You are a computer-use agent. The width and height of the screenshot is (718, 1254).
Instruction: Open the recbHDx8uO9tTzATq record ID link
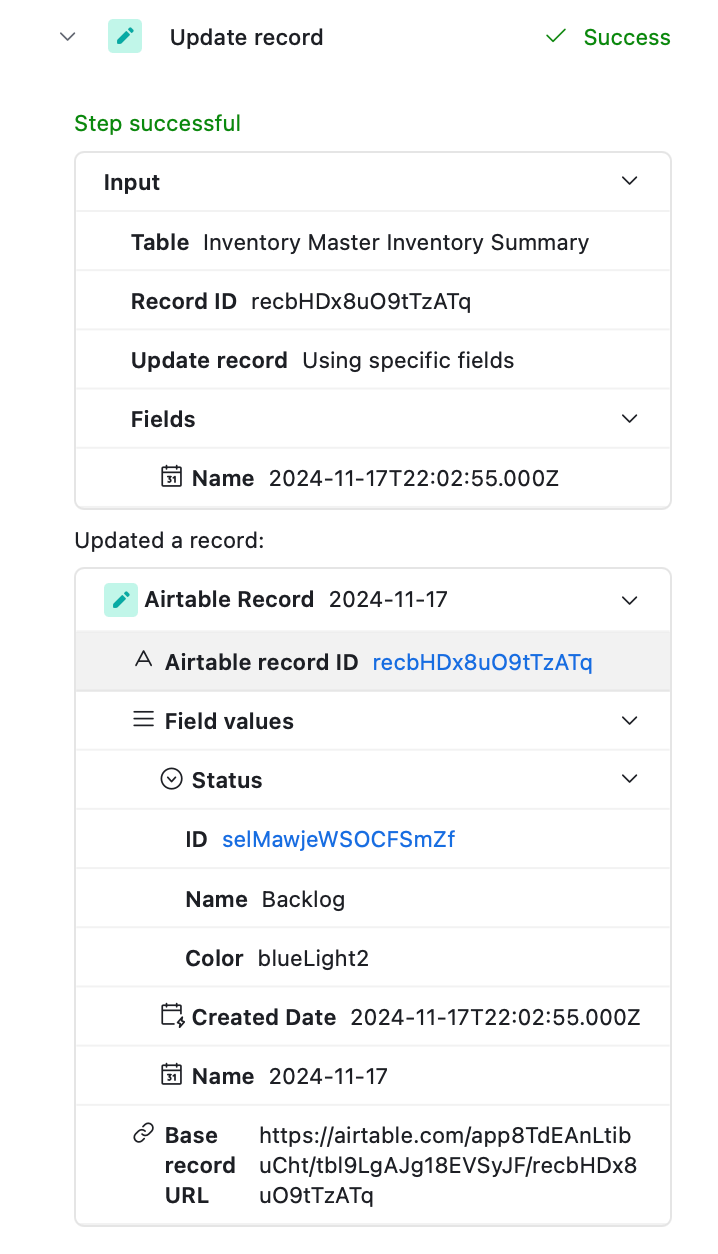[482, 662]
